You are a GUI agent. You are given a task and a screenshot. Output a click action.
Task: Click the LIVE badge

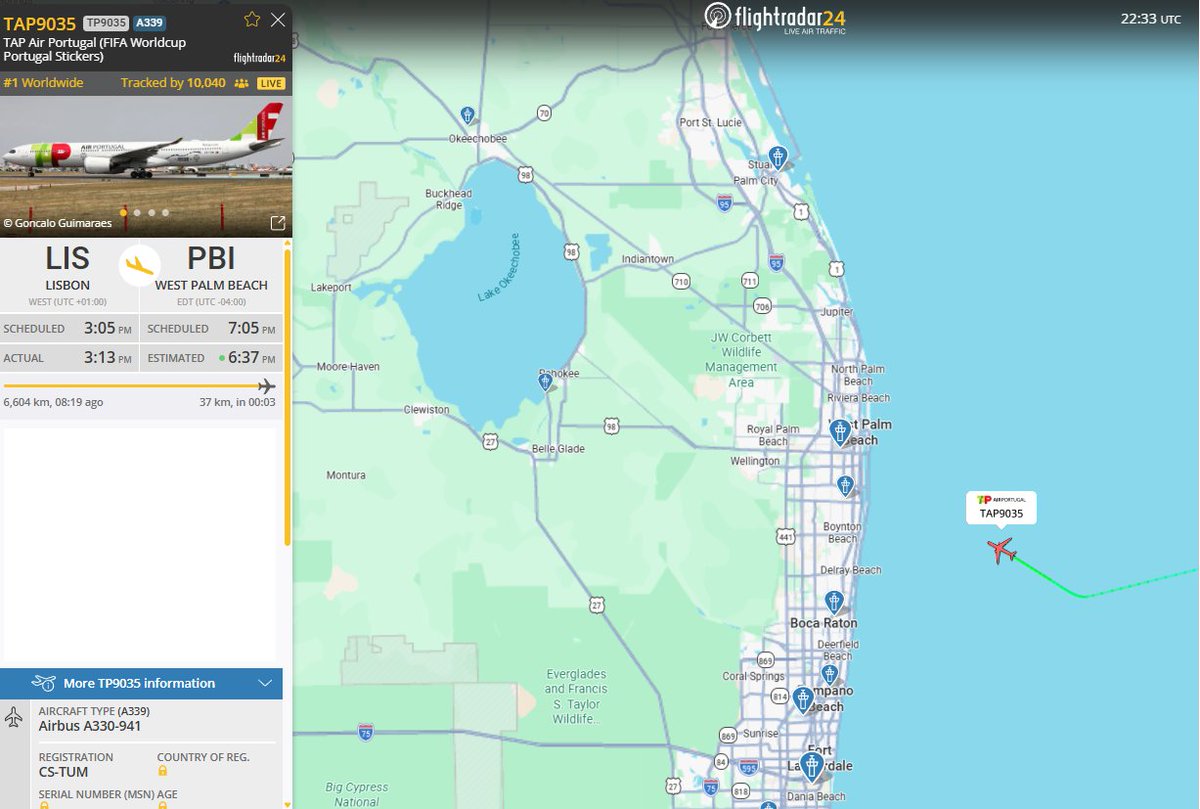tap(271, 84)
